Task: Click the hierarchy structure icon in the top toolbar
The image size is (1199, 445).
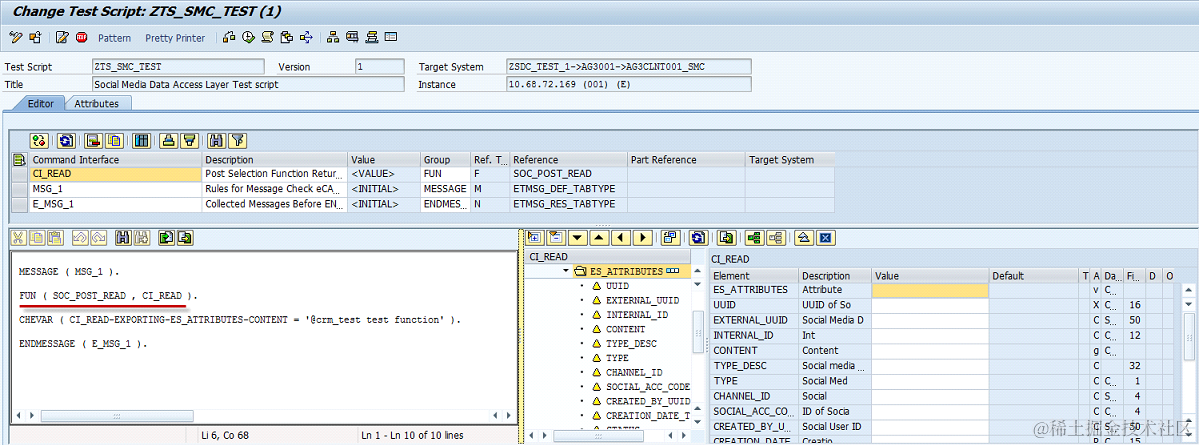Action: pos(333,37)
